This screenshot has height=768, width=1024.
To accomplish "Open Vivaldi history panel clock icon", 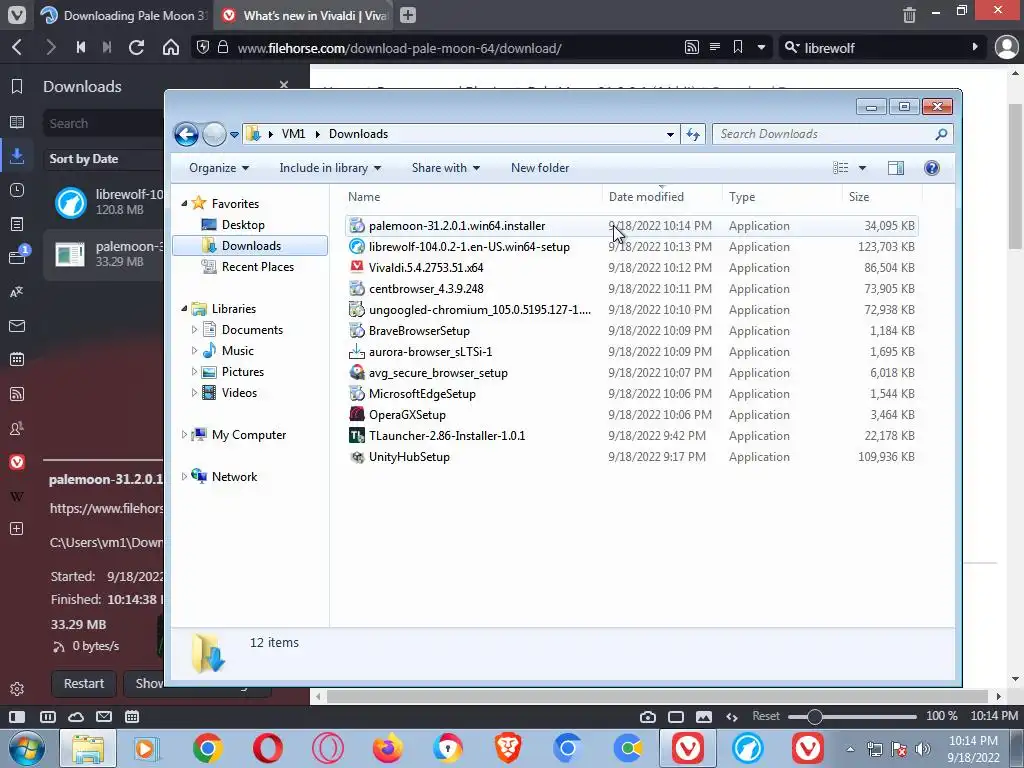I will click(17, 190).
